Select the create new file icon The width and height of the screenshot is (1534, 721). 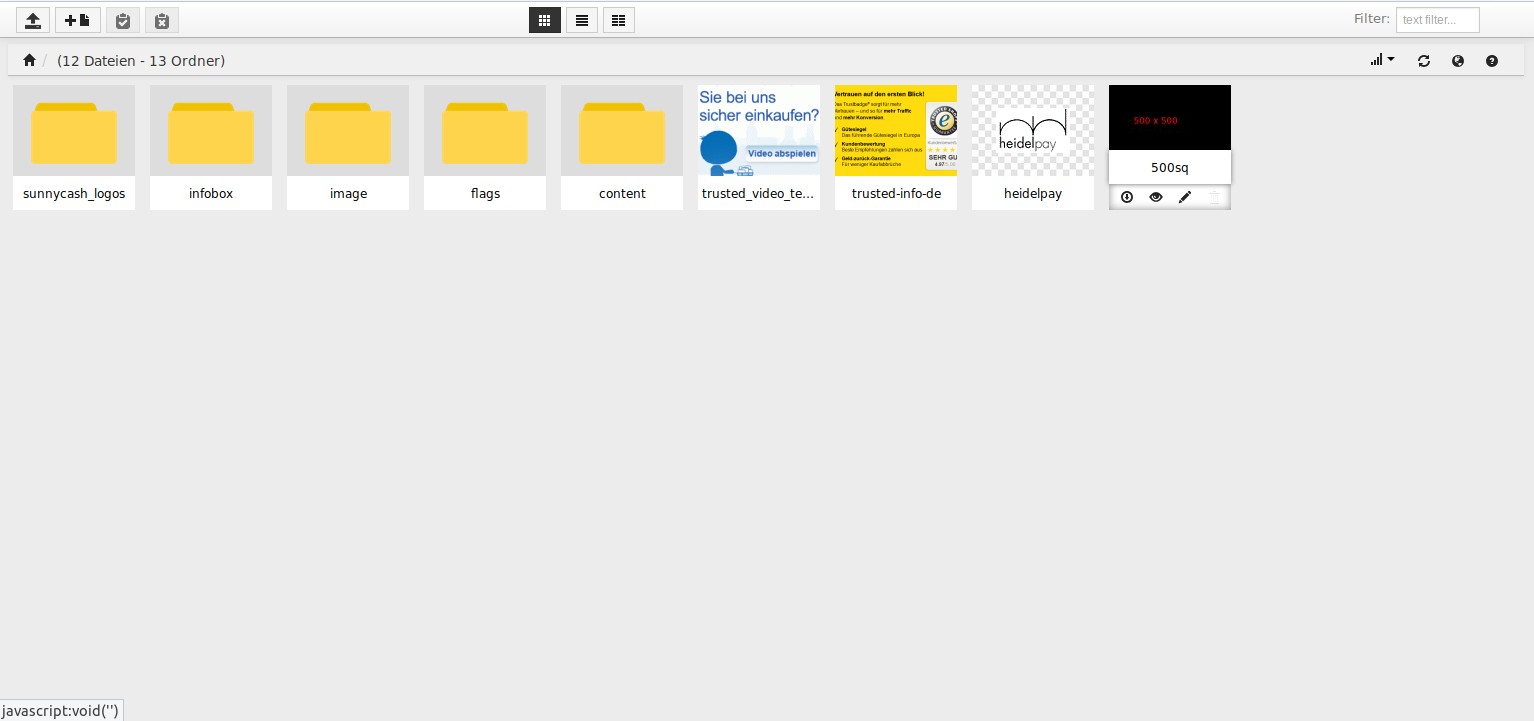[x=77, y=19]
